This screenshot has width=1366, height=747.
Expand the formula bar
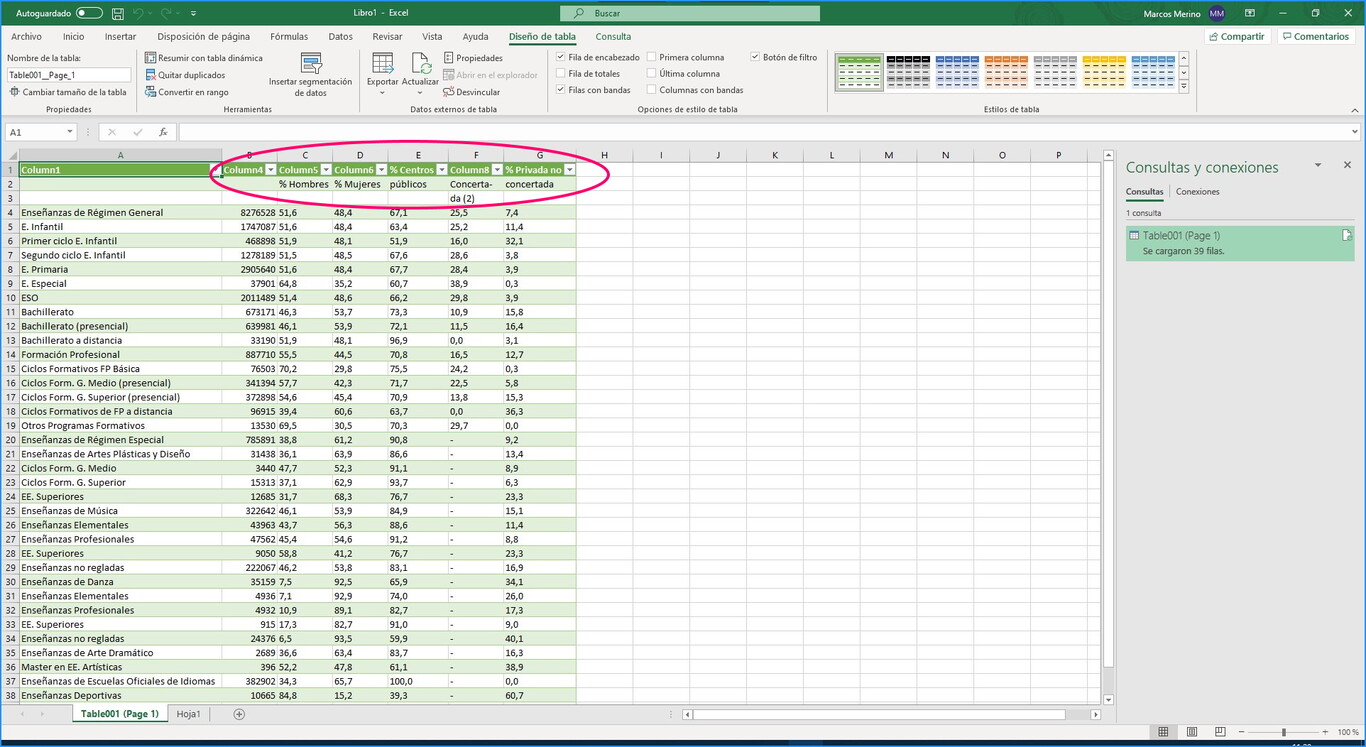(x=1354, y=132)
